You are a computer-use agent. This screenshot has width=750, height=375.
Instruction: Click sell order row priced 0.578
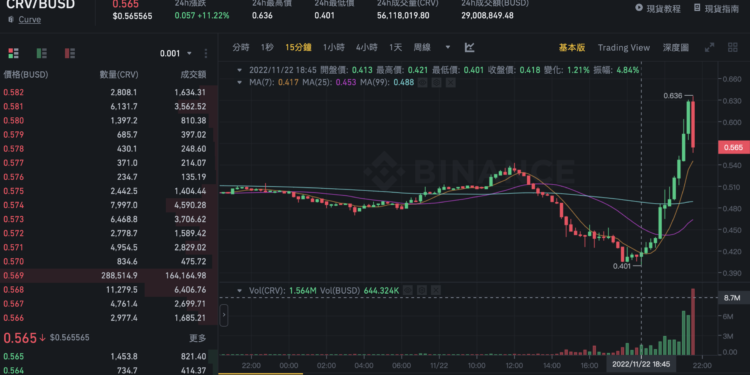(109, 149)
